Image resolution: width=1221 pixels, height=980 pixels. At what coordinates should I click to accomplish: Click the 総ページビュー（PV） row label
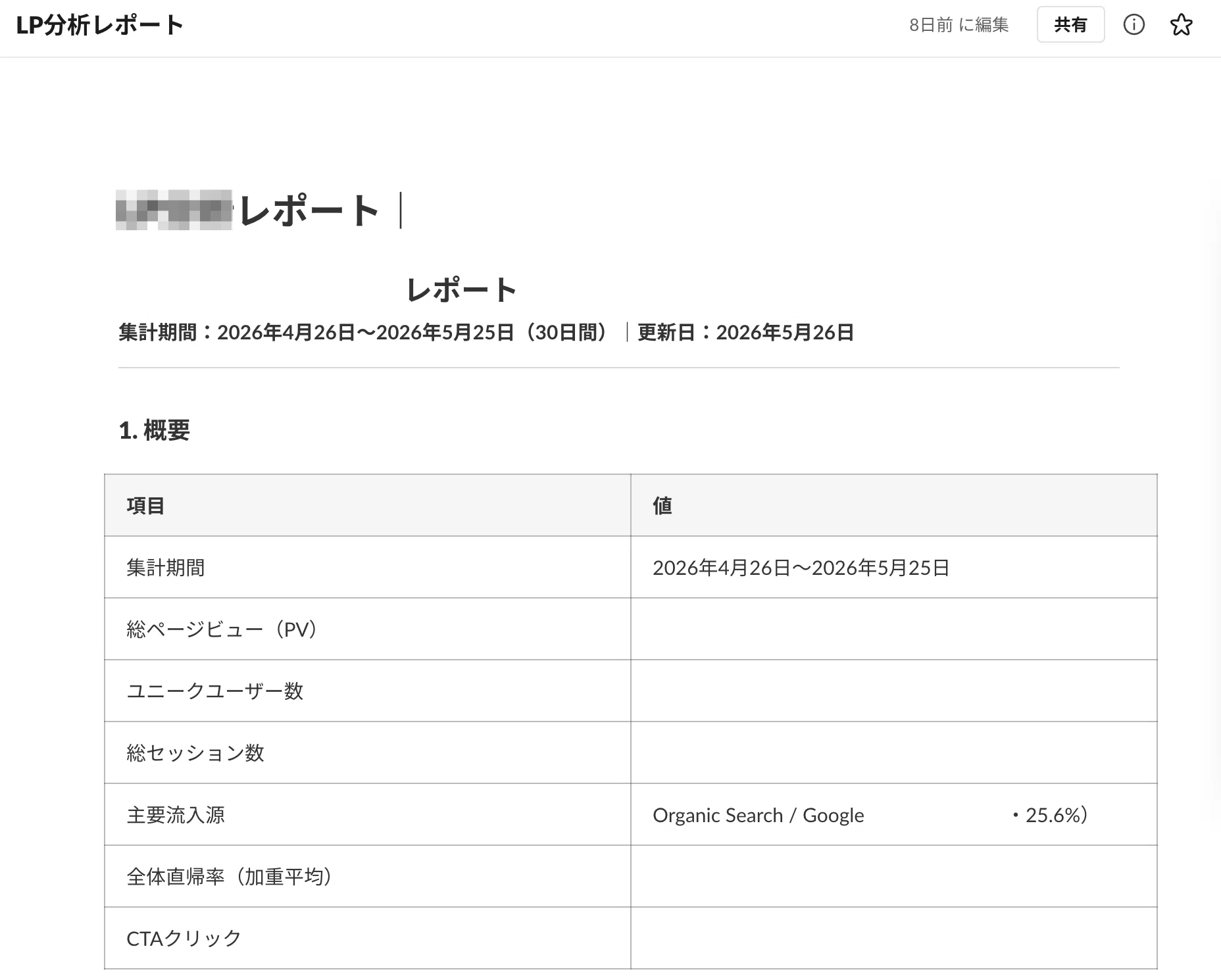(x=222, y=629)
